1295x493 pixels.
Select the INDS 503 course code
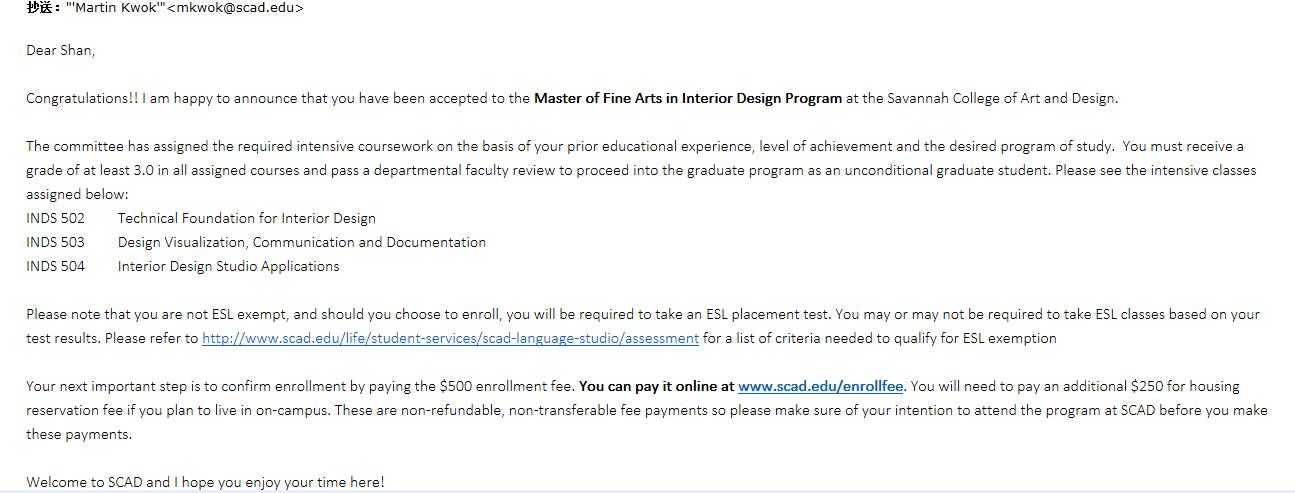pos(55,242)
